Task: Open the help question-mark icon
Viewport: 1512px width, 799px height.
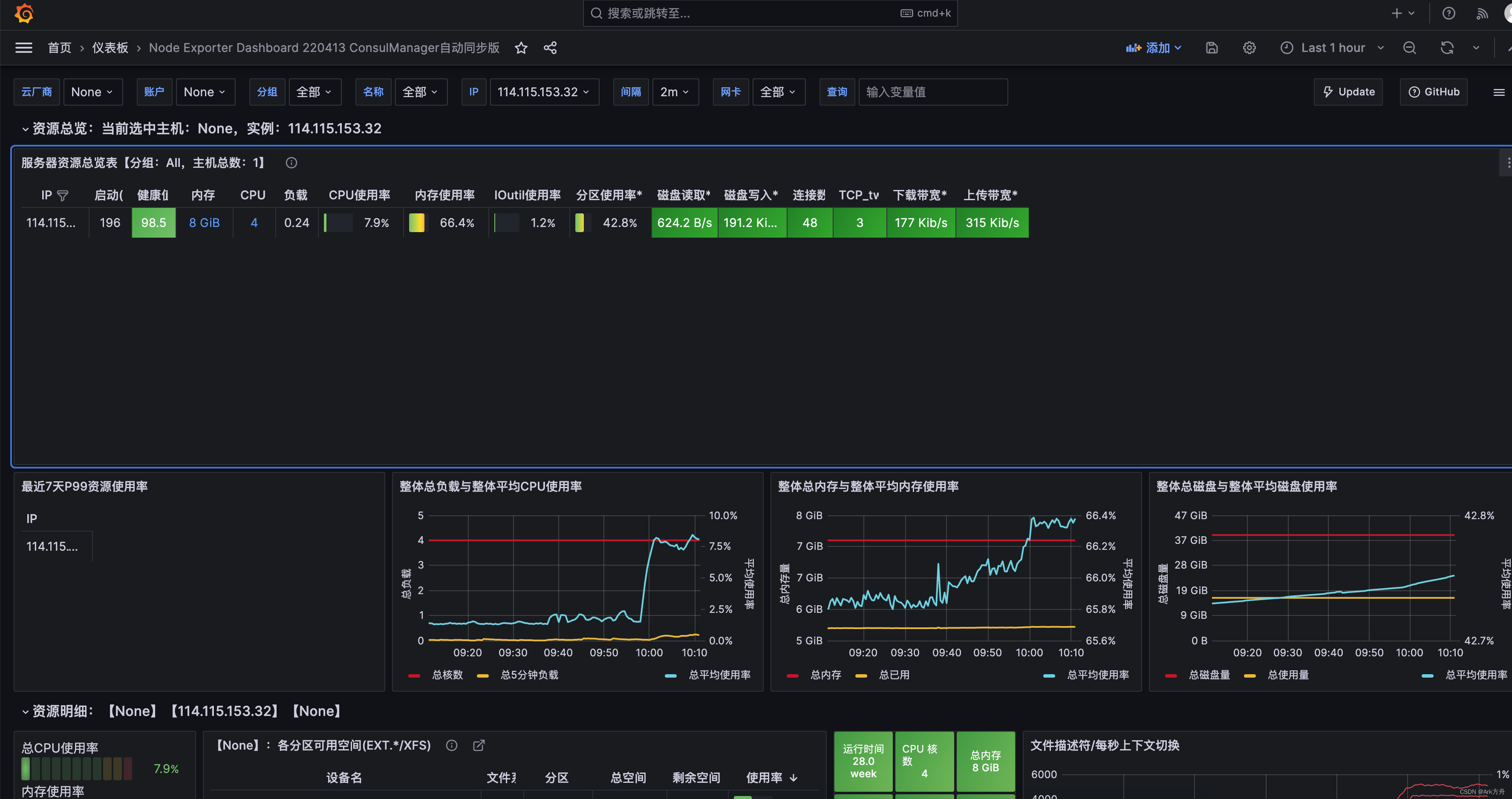Action: [x=1449, y=13]
